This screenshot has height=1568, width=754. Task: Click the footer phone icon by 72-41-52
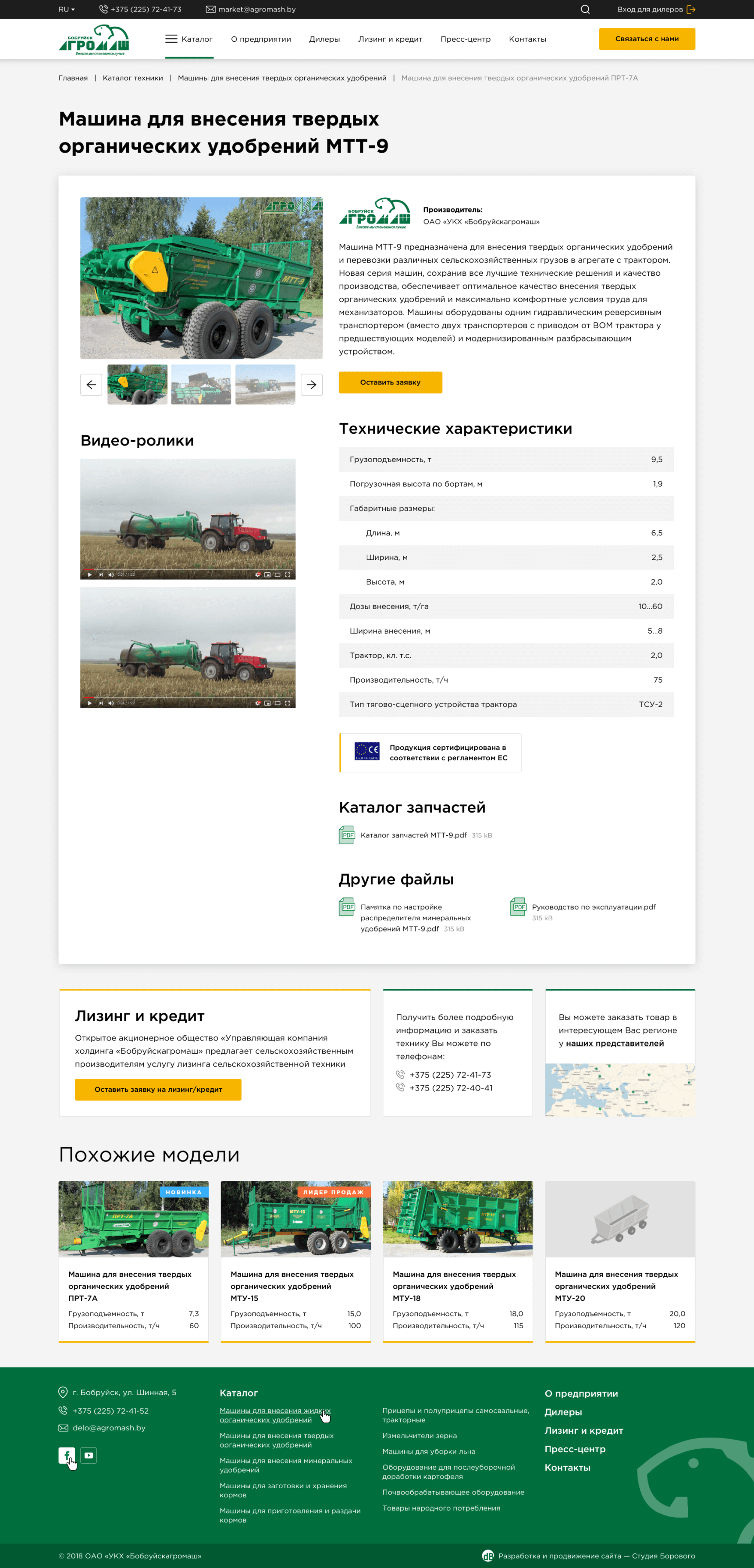[x=63, y=1410]
